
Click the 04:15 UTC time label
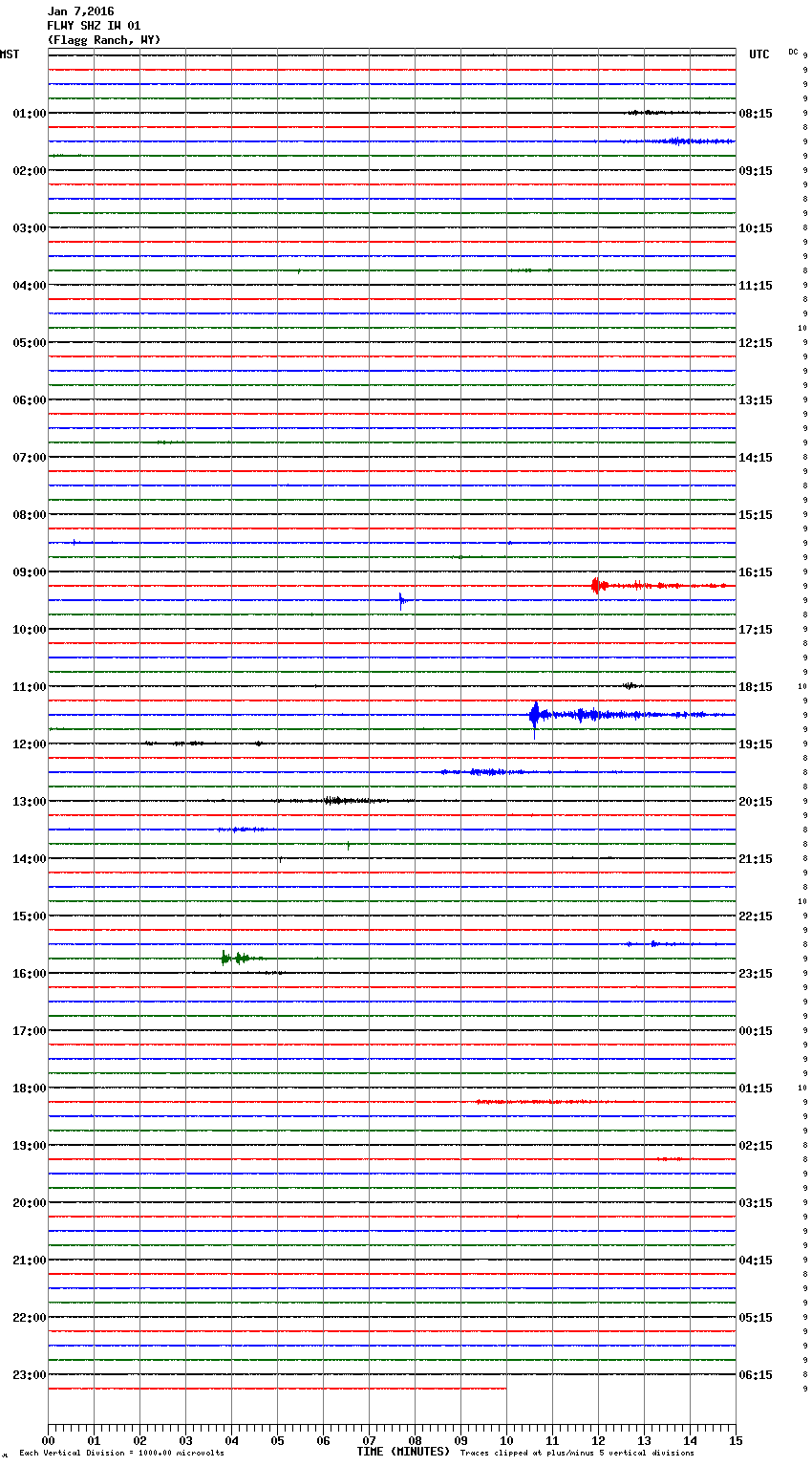[756, 1260]
